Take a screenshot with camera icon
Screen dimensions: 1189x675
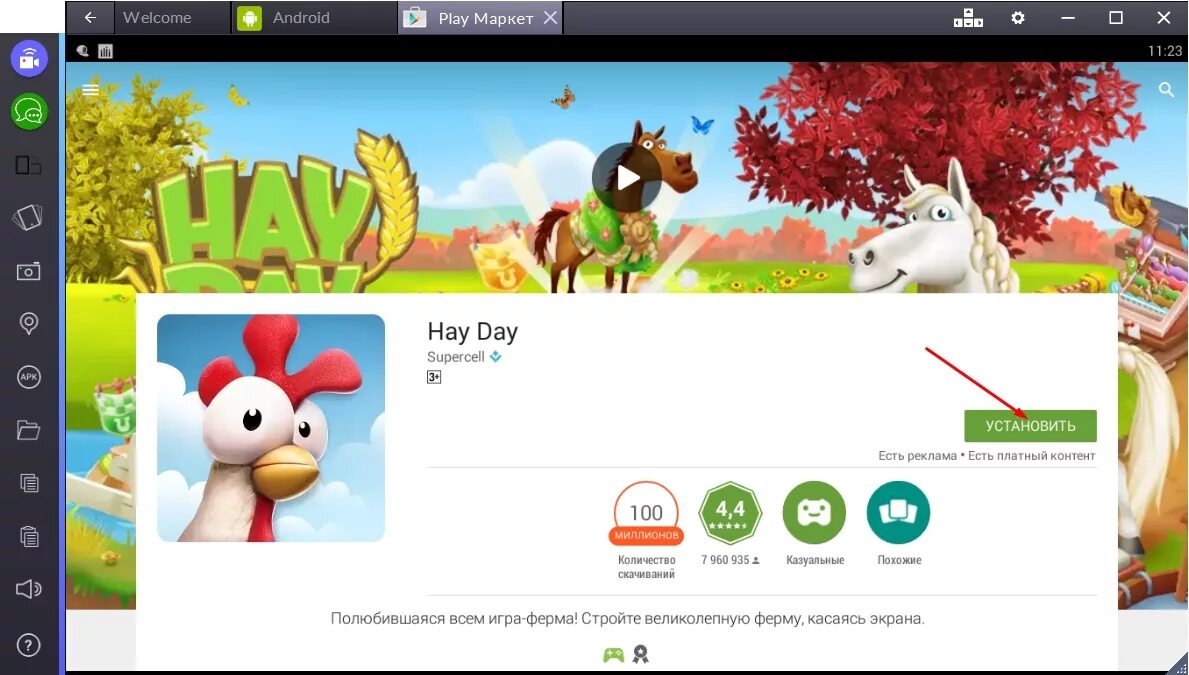(29, 271)
